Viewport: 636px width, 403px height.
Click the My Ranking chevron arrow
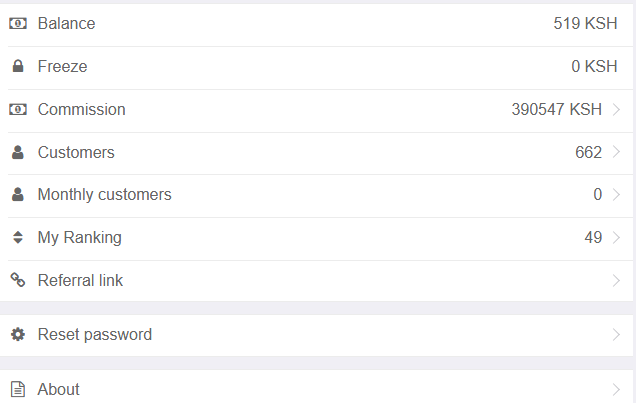coord(616,238)
